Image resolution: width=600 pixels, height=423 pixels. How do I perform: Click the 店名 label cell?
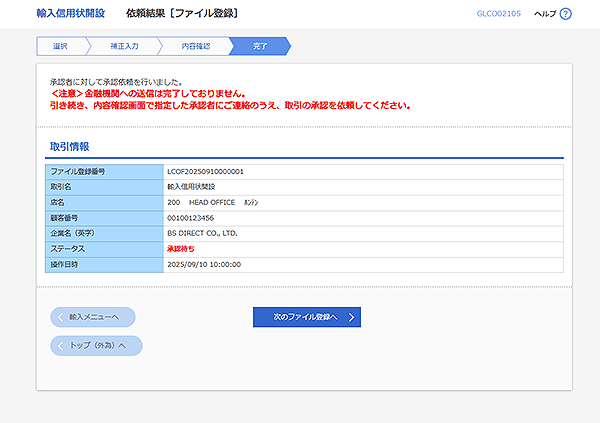(104, 203)
